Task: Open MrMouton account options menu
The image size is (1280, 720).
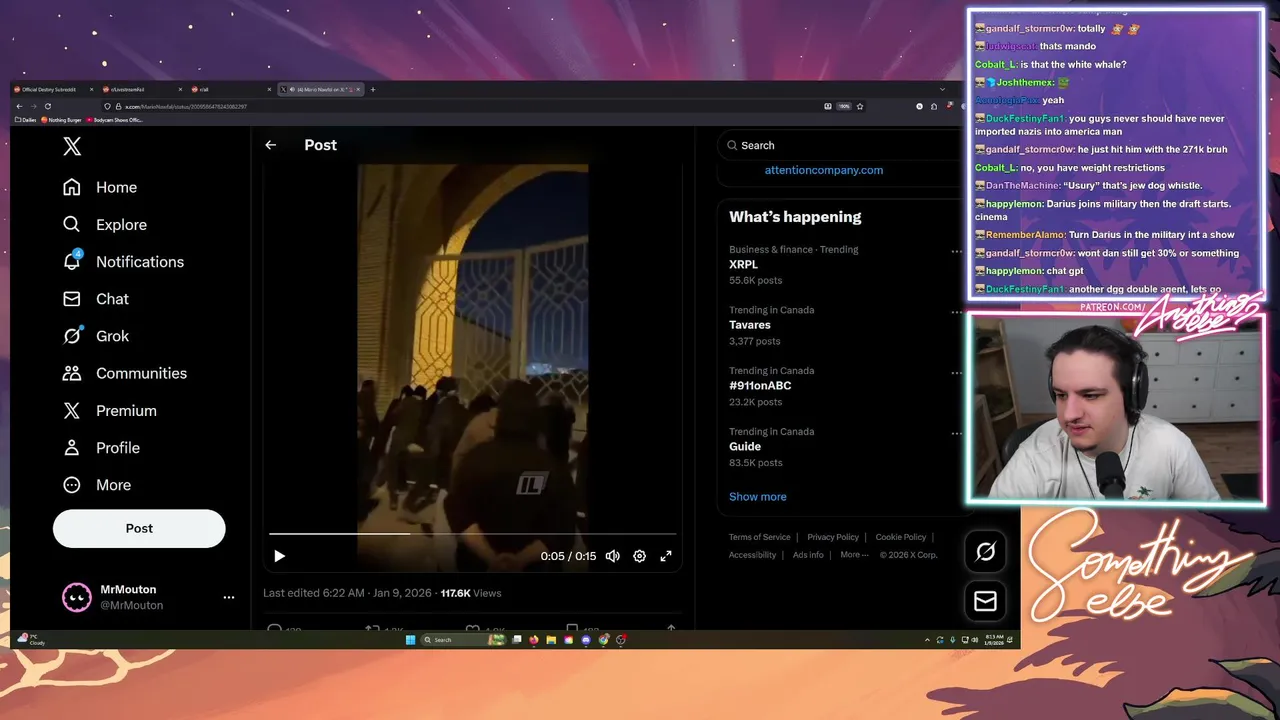Action: (229, 597)
